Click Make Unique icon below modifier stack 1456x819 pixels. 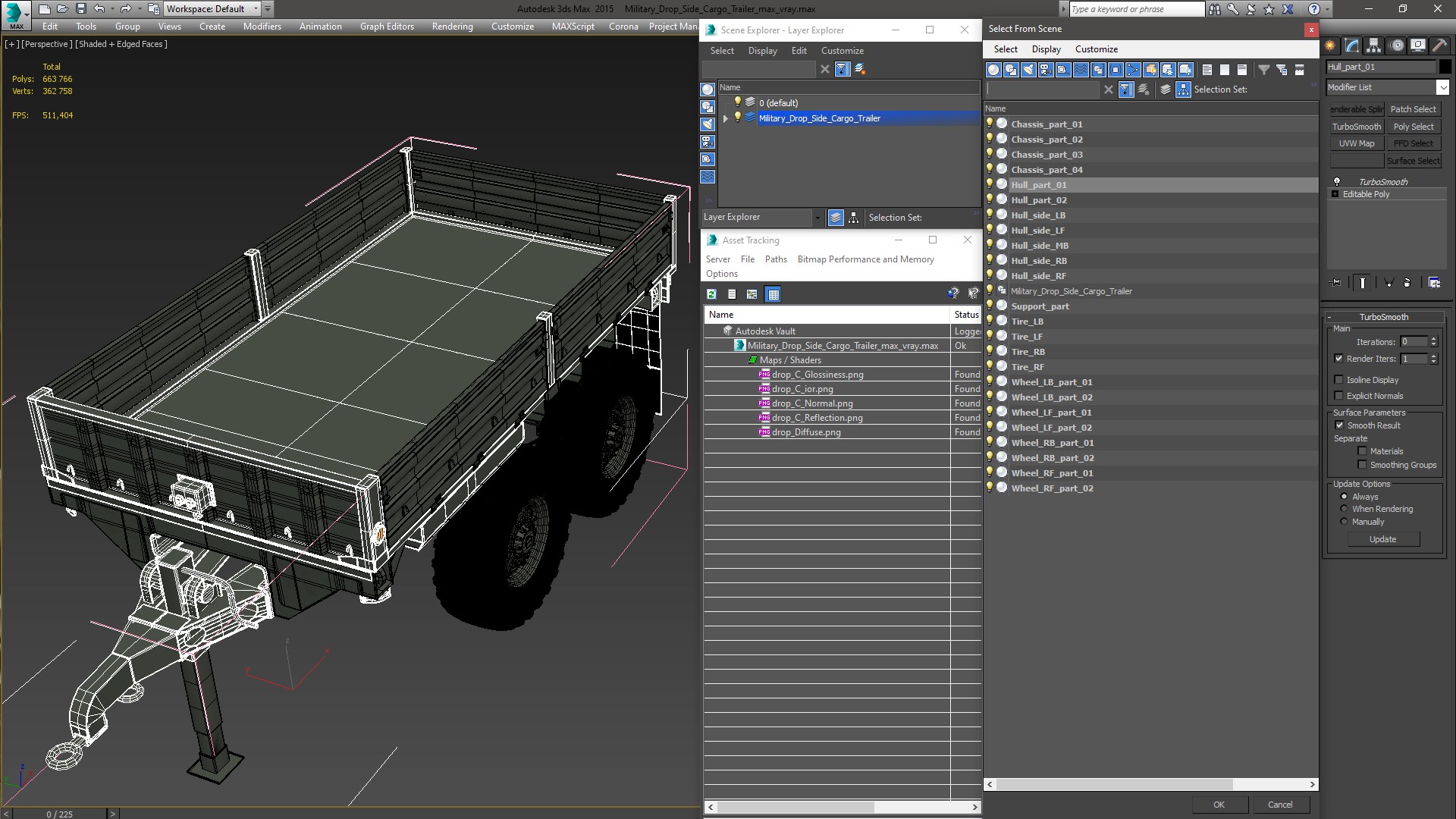point(1389,282)
